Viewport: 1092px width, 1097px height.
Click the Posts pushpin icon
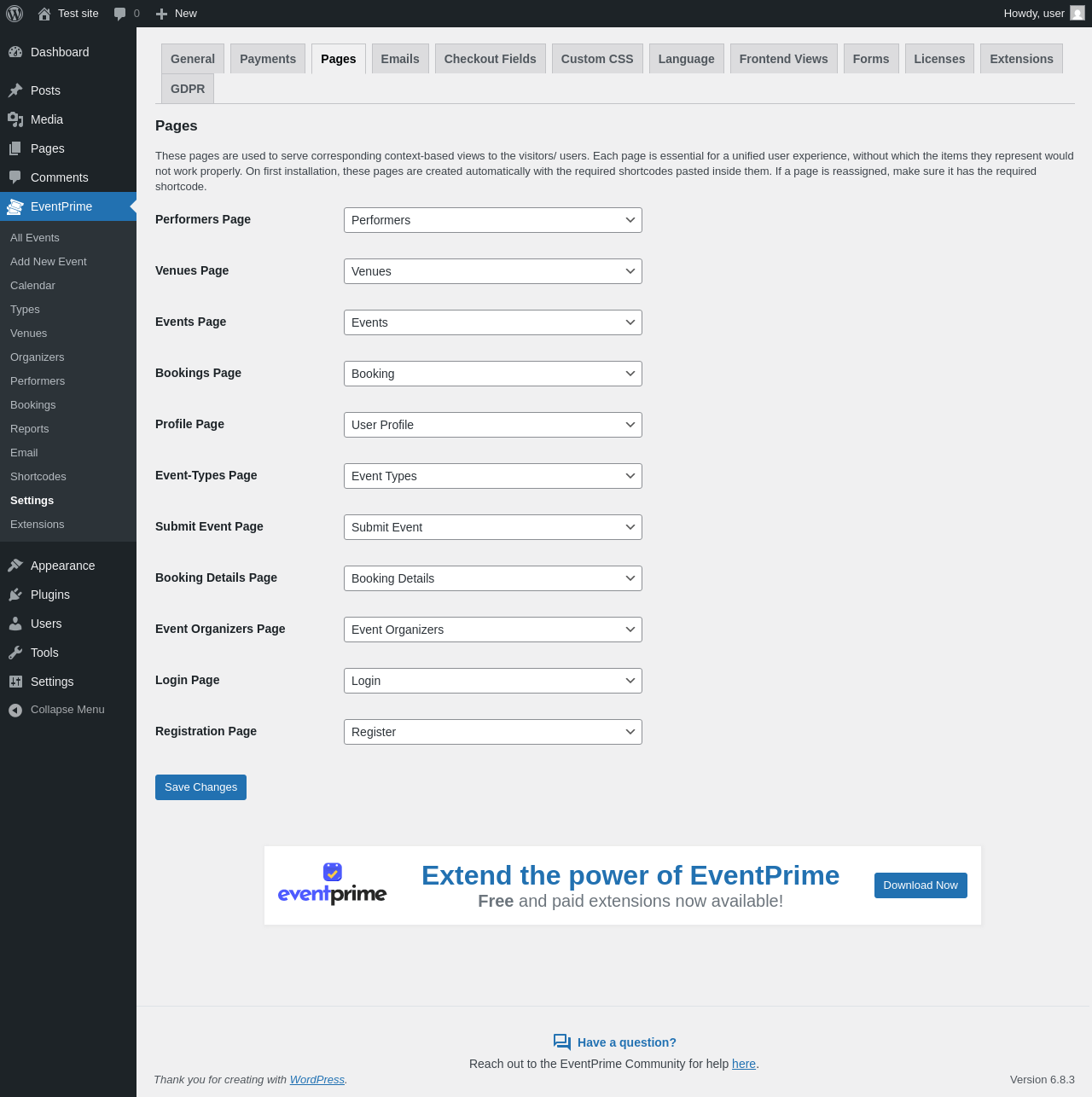click(15, 90)
